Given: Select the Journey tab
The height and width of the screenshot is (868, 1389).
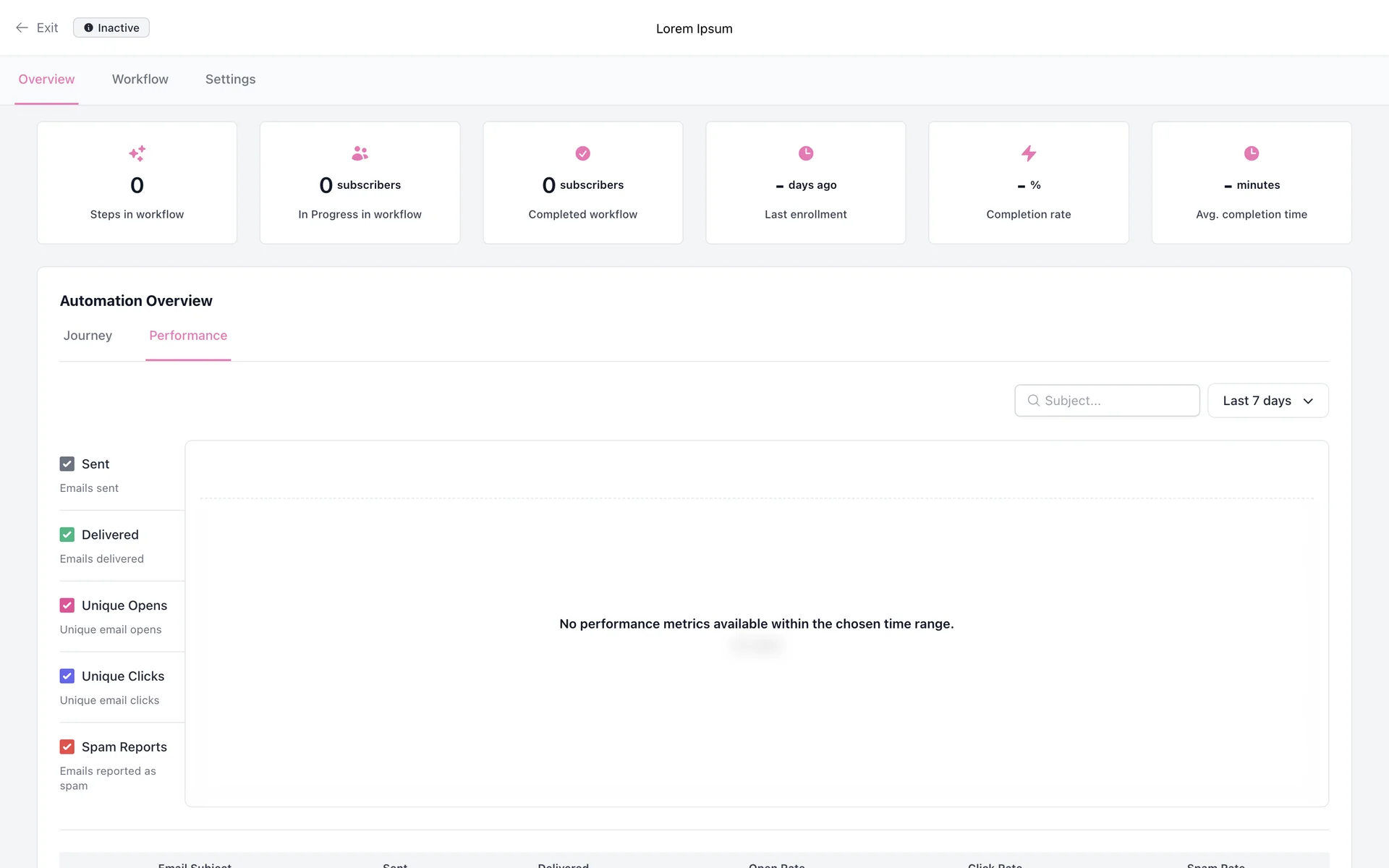Looking at the screenshot, I should point(88,336).
